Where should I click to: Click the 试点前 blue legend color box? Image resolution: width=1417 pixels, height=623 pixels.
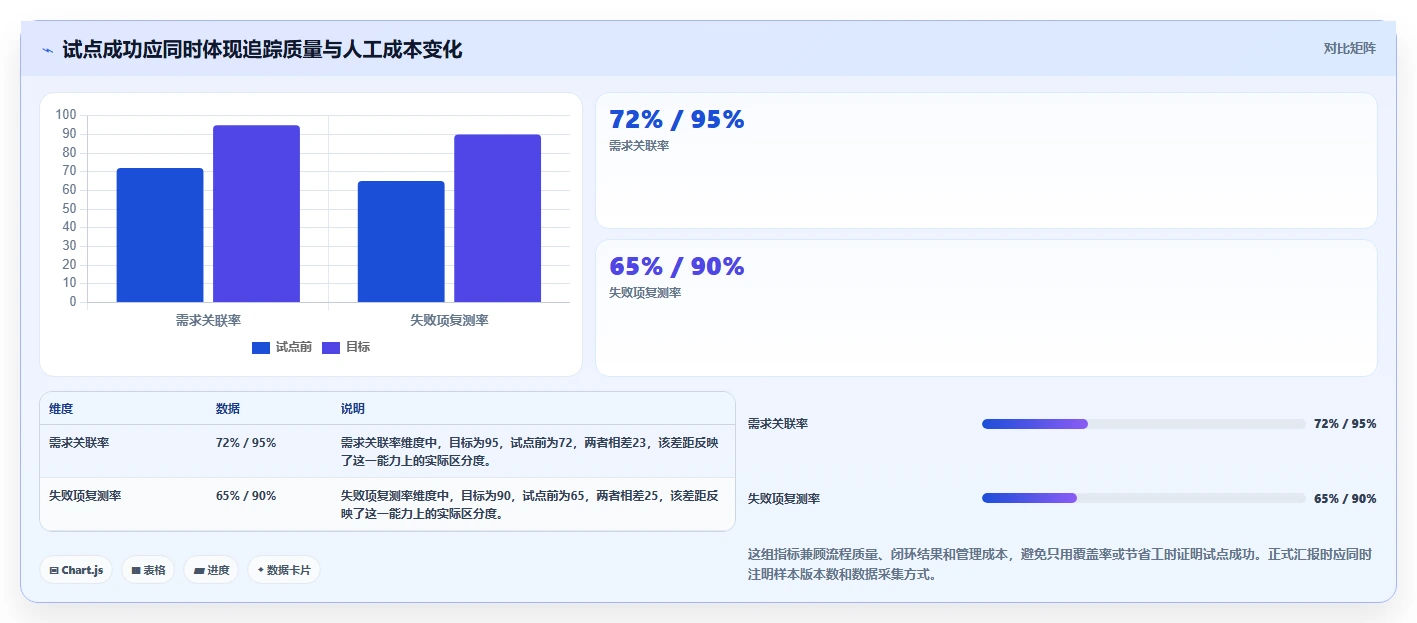(261, 347)
